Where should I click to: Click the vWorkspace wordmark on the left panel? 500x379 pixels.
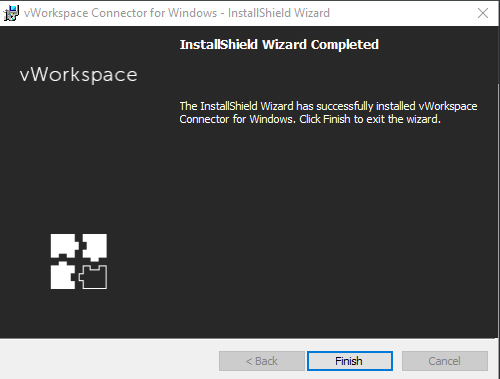[79, 75]
